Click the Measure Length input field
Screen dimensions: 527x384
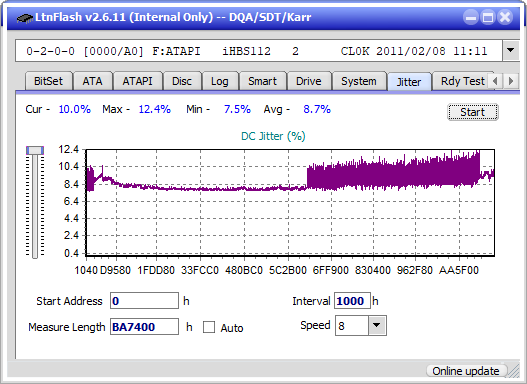pyautogui.click(x=145, y=327)
